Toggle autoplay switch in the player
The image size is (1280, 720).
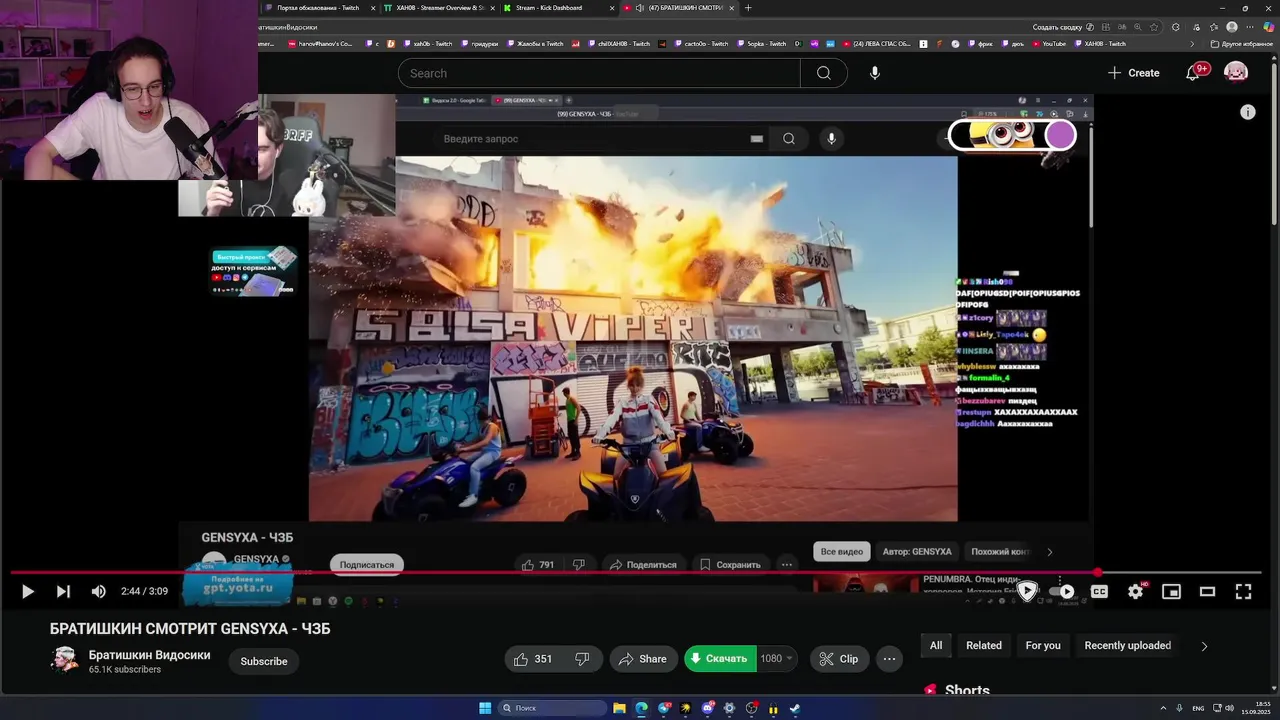point(1063,591)
